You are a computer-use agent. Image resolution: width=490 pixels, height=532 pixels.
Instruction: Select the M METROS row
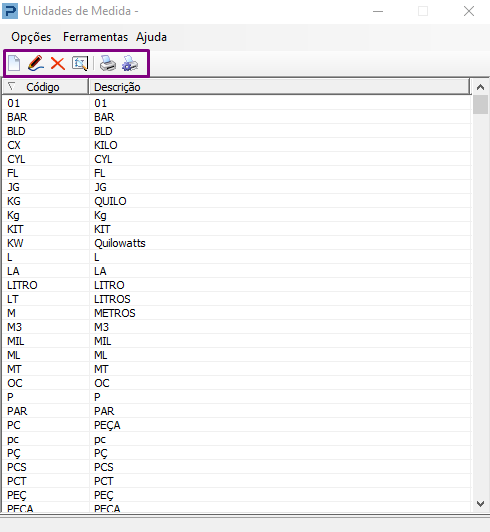coord(237,313)
